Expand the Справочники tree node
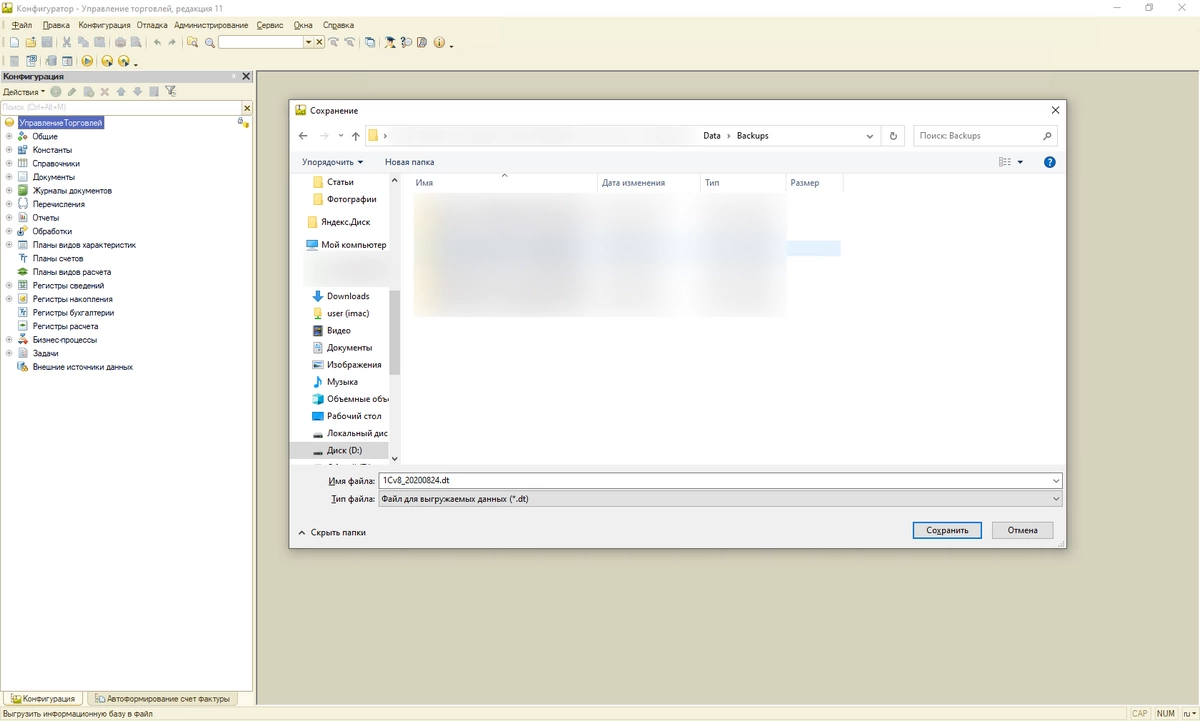 [x=9, y=163]
